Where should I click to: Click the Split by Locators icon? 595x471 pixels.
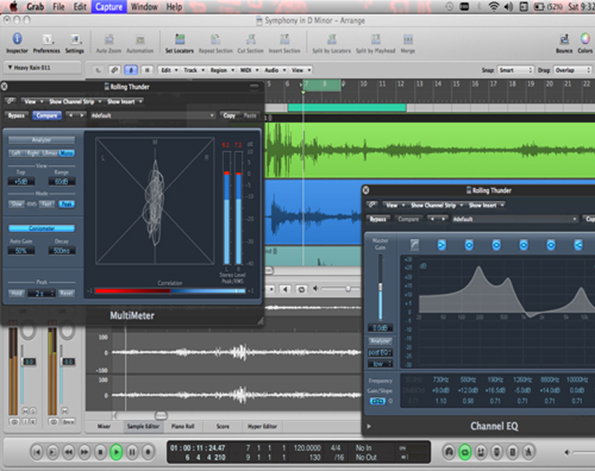pos(332,39)
